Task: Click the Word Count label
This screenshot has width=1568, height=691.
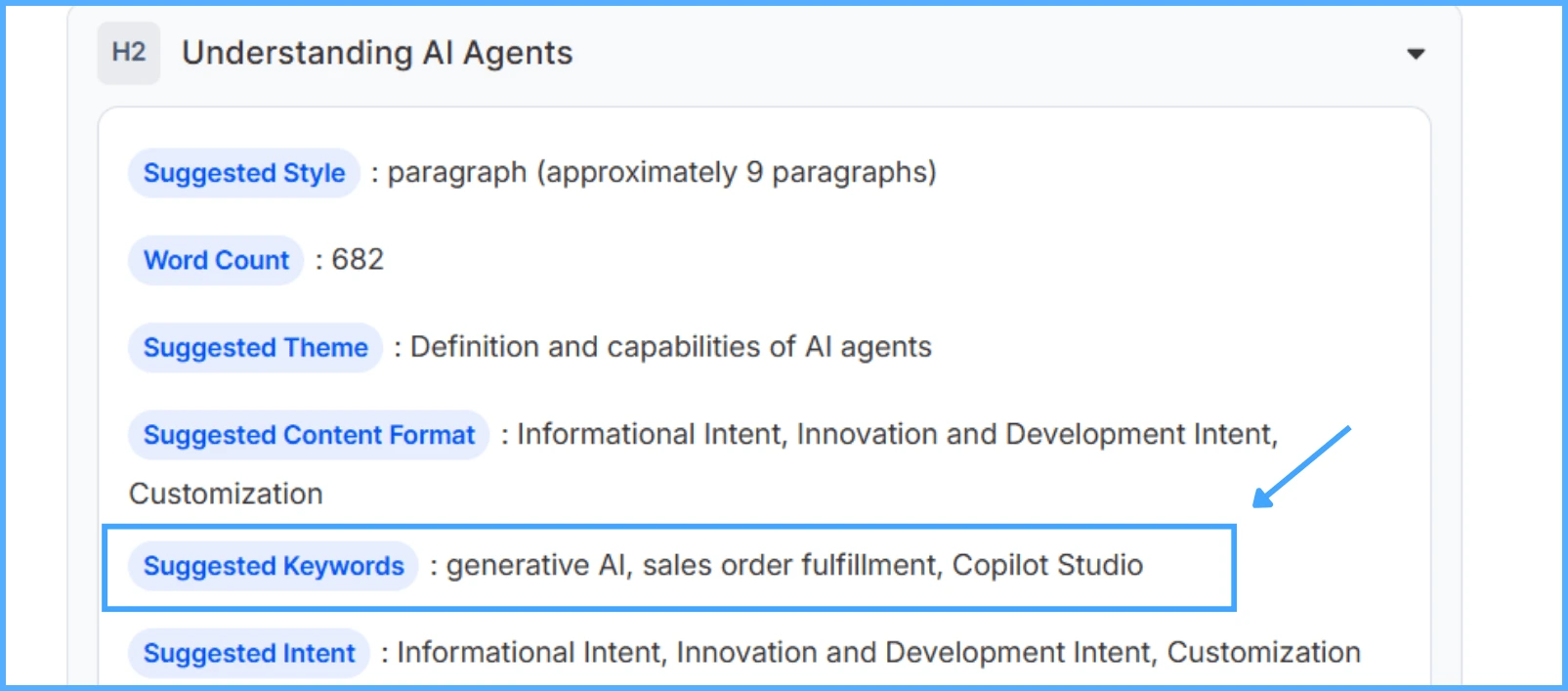Action: (216, 260)
